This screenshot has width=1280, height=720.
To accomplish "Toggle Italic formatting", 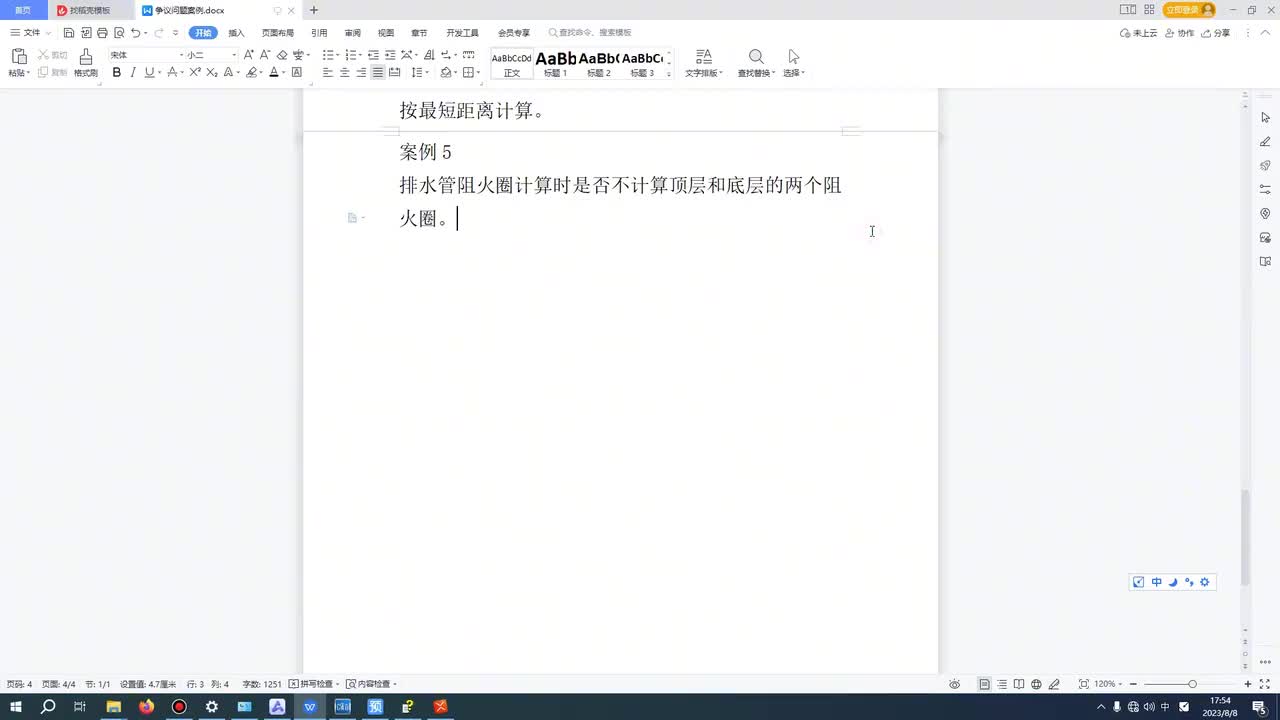I will pyautogui.click(x=133, y=73).
